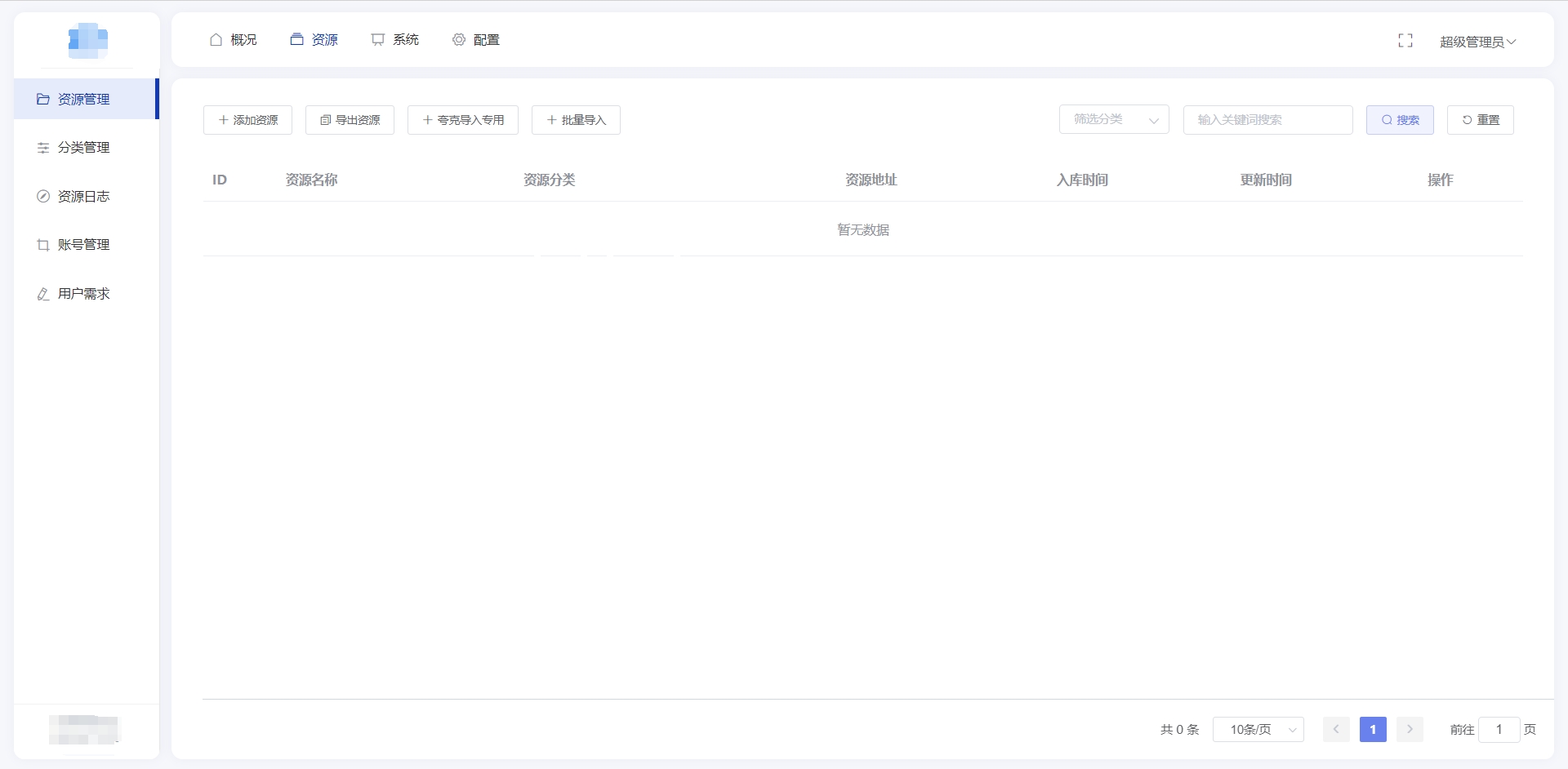The image size is (1568, 769).
Task: Click the 批量导入 button
Action: 576,120
